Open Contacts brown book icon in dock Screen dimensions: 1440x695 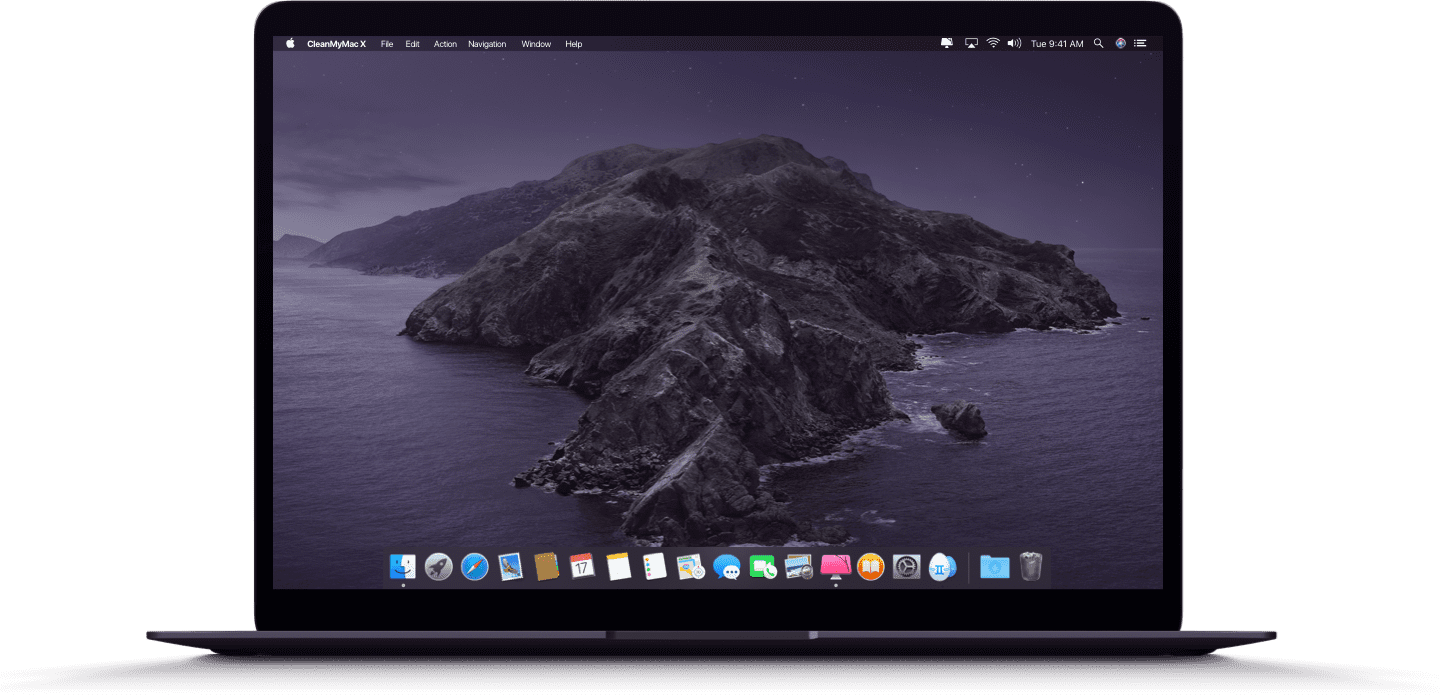click(x=546, y=567)
